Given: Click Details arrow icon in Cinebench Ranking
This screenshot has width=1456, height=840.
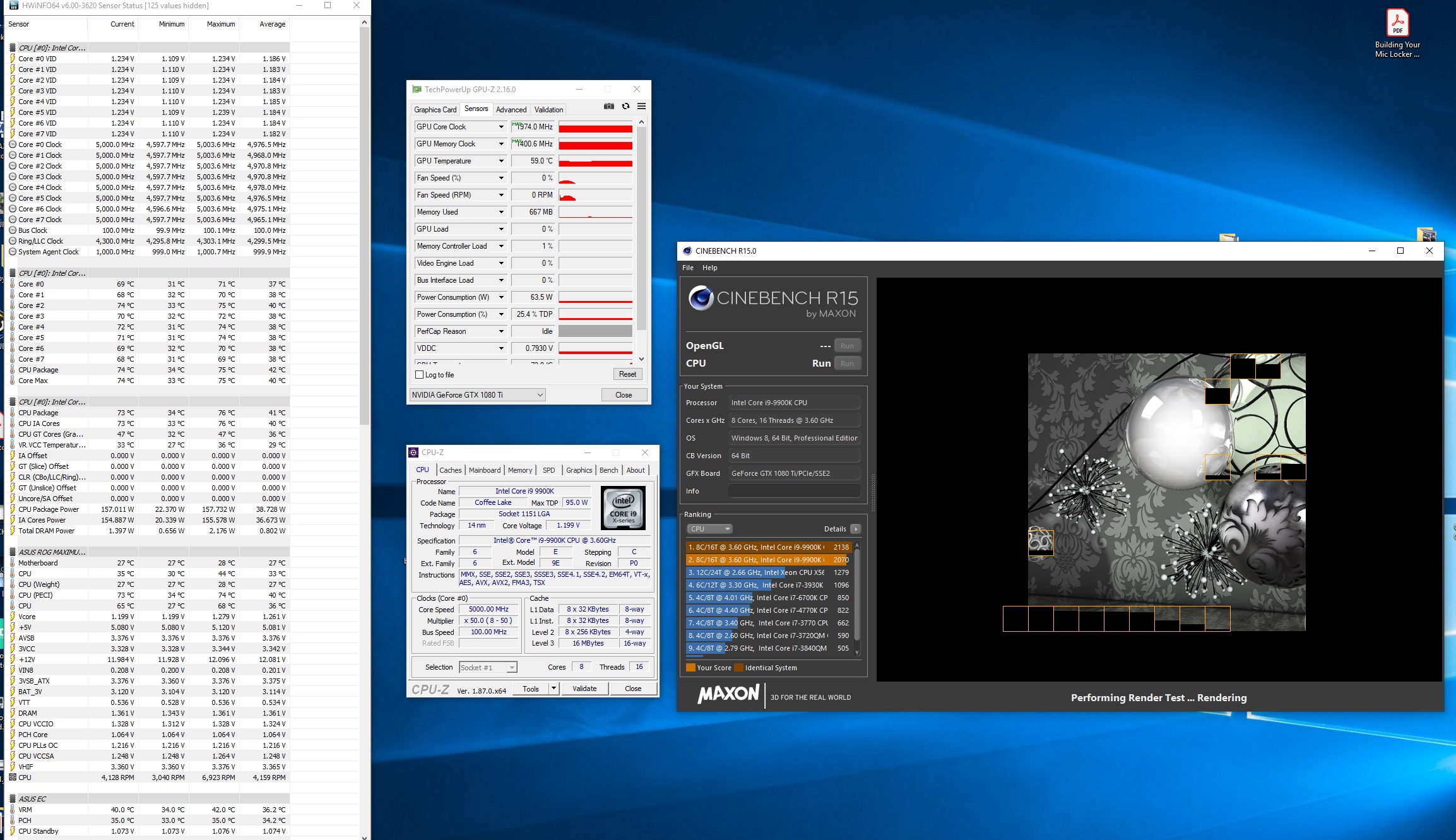Looking at the screenshot, I should click(855, 529).
